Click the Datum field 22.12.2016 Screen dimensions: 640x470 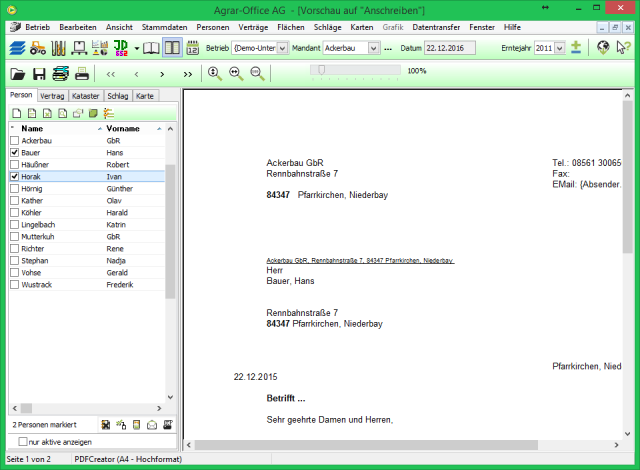449,48
